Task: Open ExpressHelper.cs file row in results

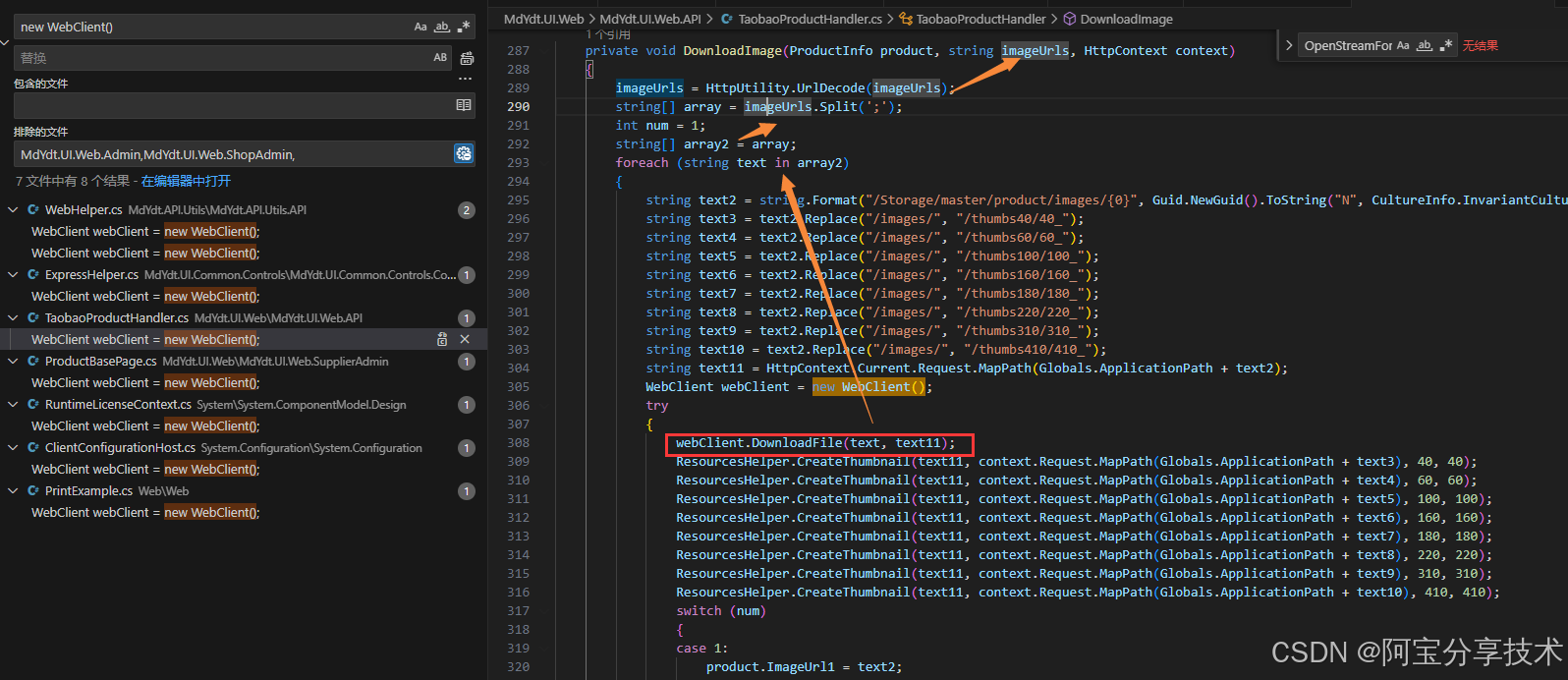Action: (242, 274)
